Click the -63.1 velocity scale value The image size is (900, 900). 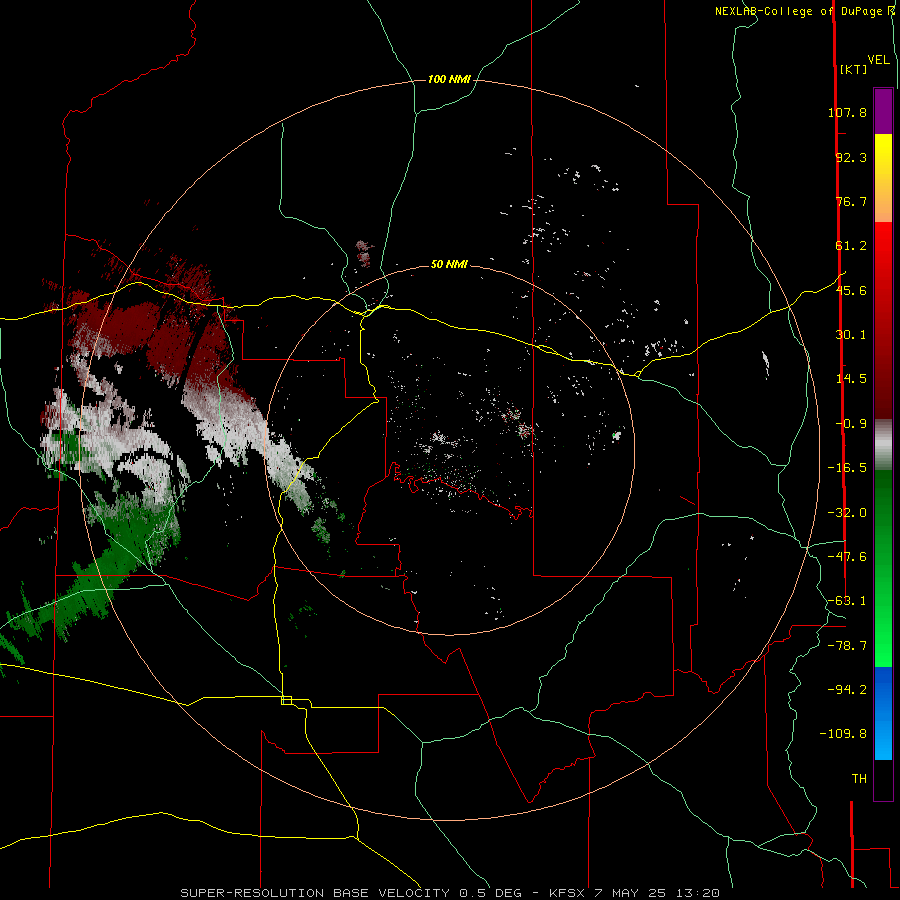tap(847, 601)
